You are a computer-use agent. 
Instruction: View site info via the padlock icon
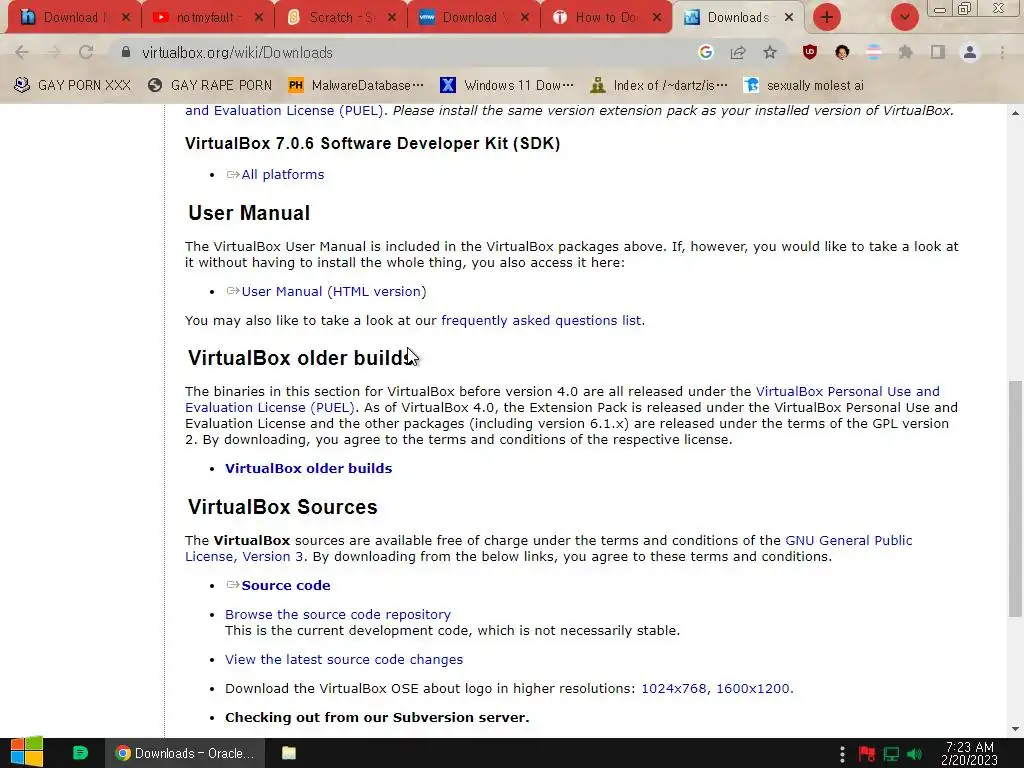click(126, 52)
